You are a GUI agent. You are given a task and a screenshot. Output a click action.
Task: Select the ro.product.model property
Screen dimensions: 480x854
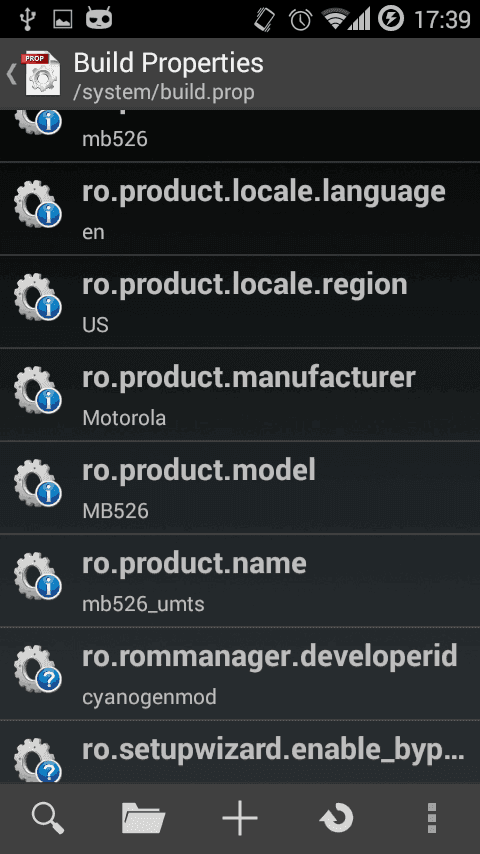240,488
